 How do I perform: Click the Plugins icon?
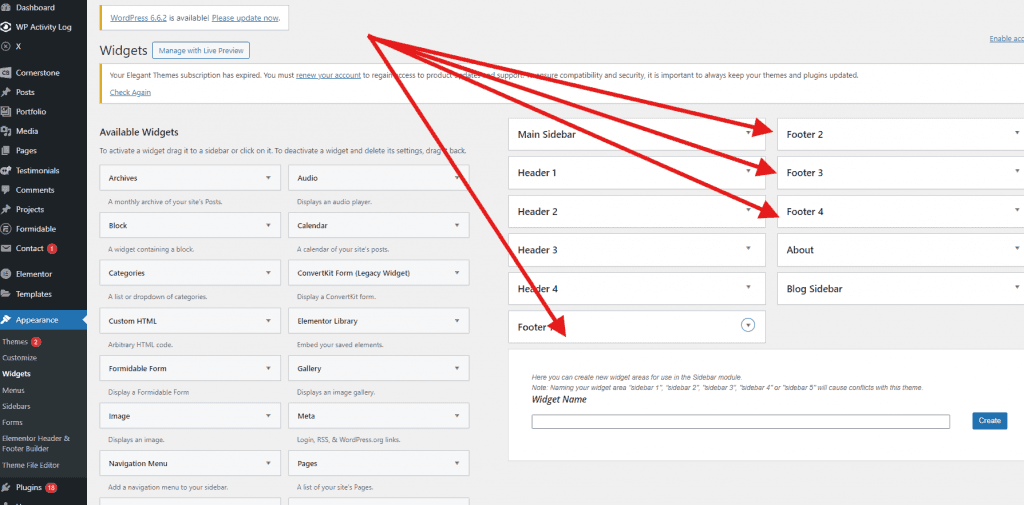(6, 487)
